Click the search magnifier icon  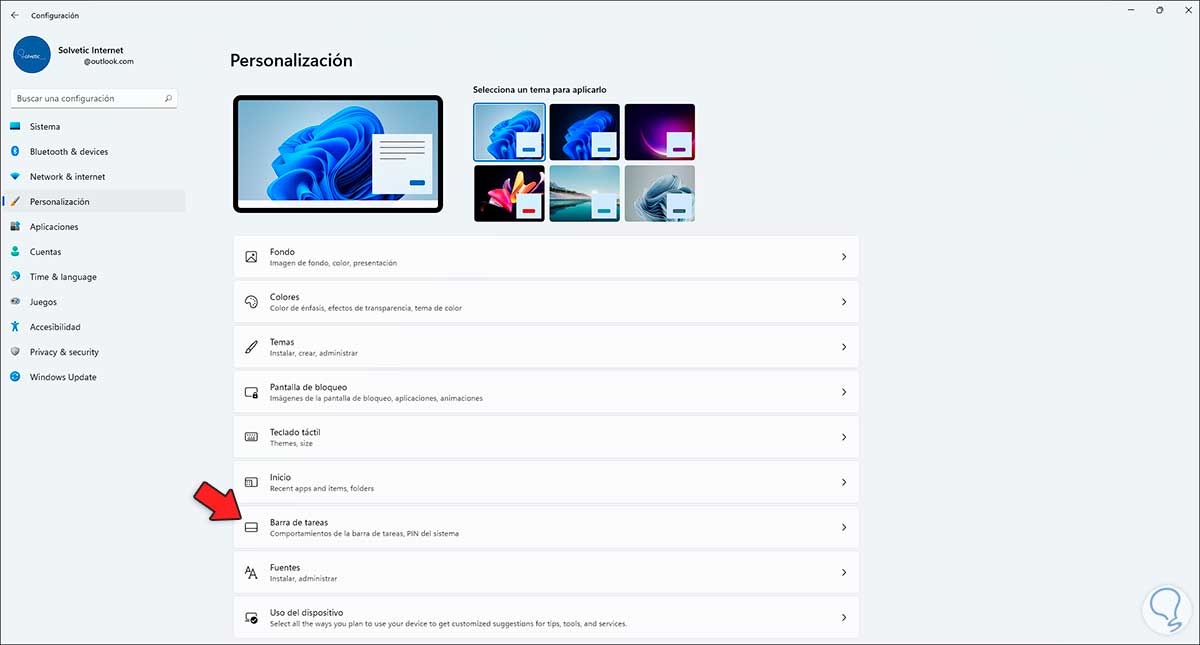[x=169, y=98]
